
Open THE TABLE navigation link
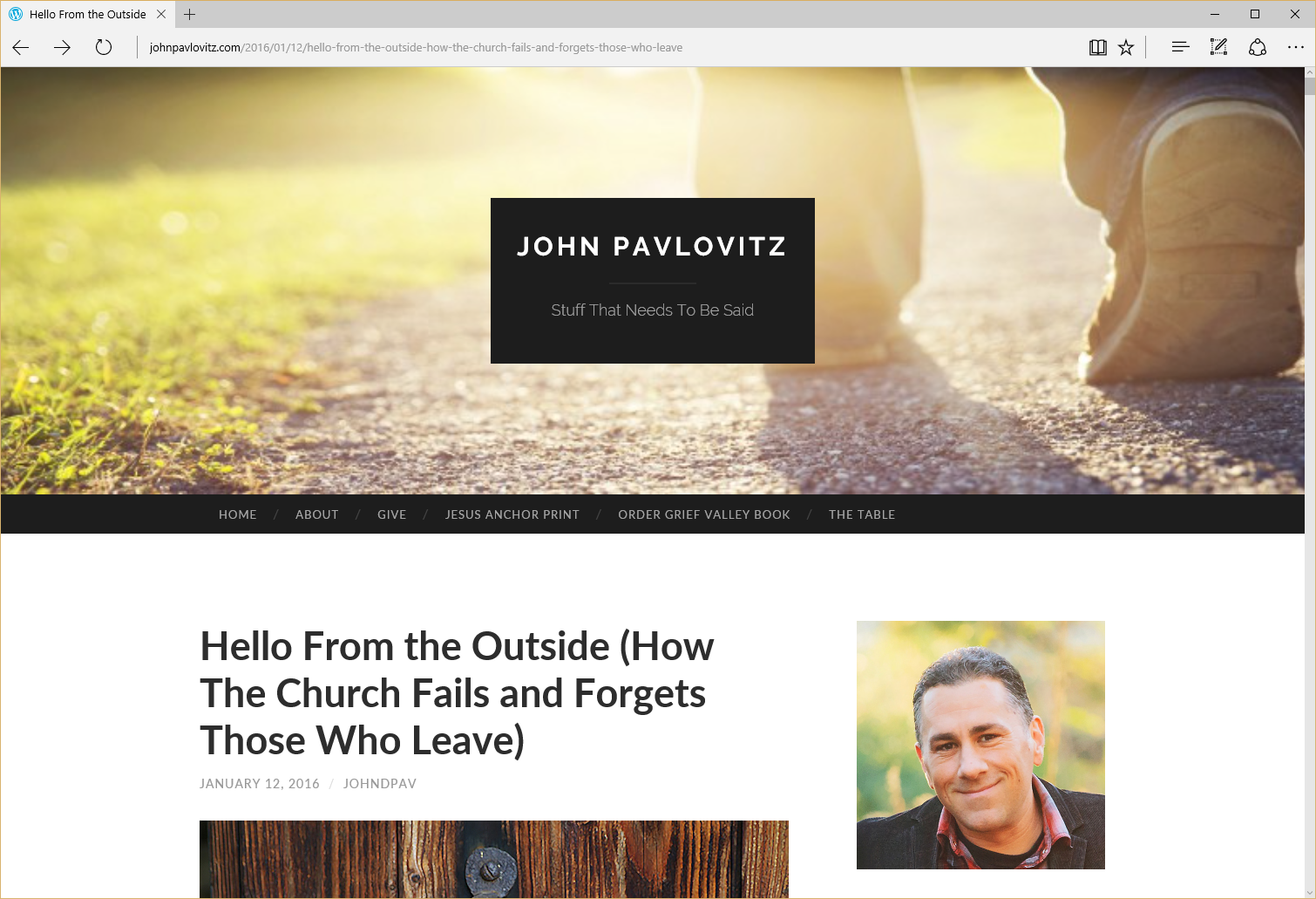point(862,514)
